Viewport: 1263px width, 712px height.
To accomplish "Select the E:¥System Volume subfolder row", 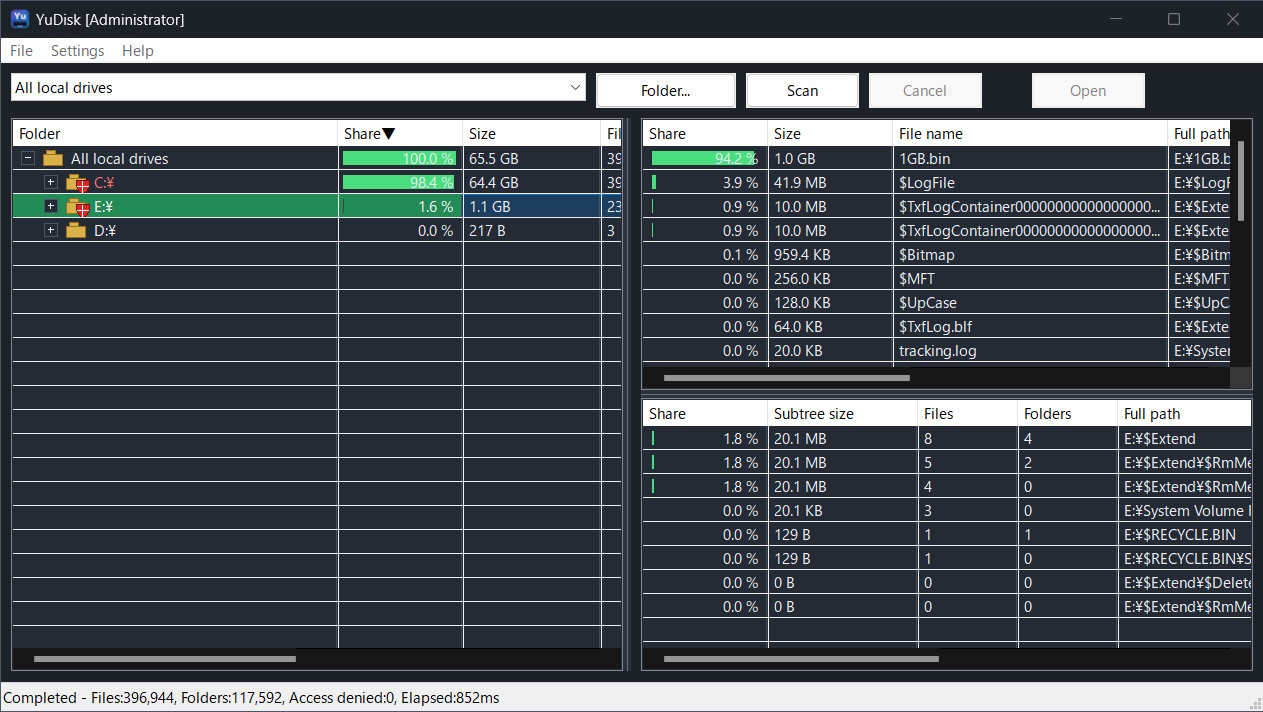I will pos(946,510).
